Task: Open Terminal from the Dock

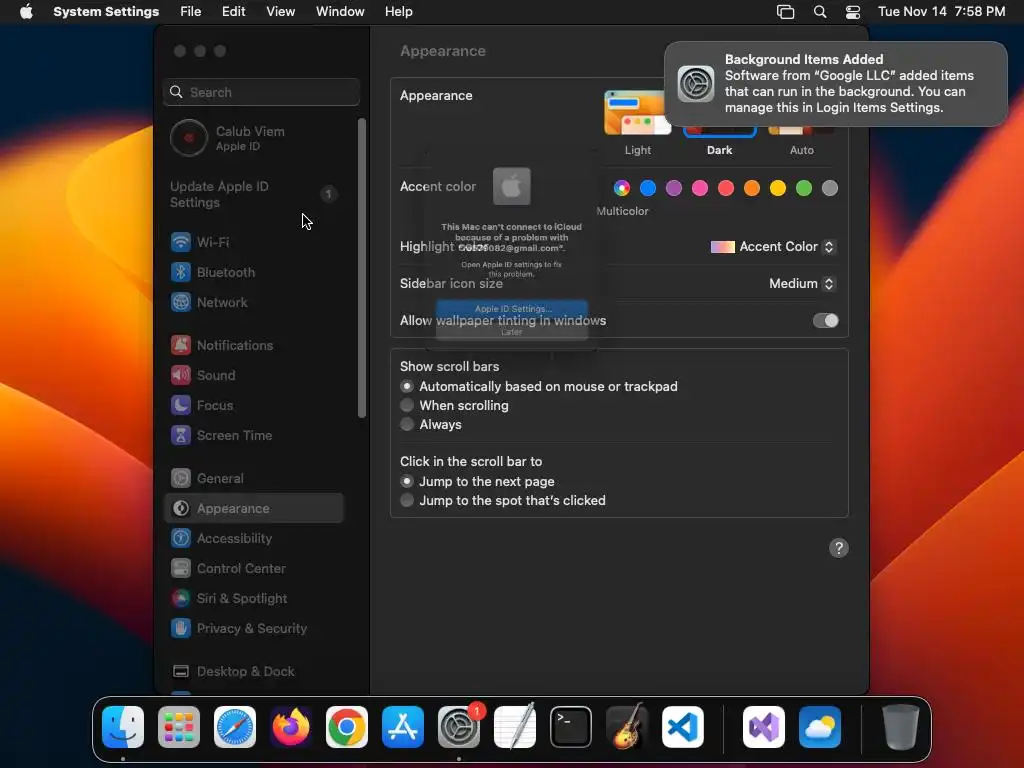Action: coord(571,727)
